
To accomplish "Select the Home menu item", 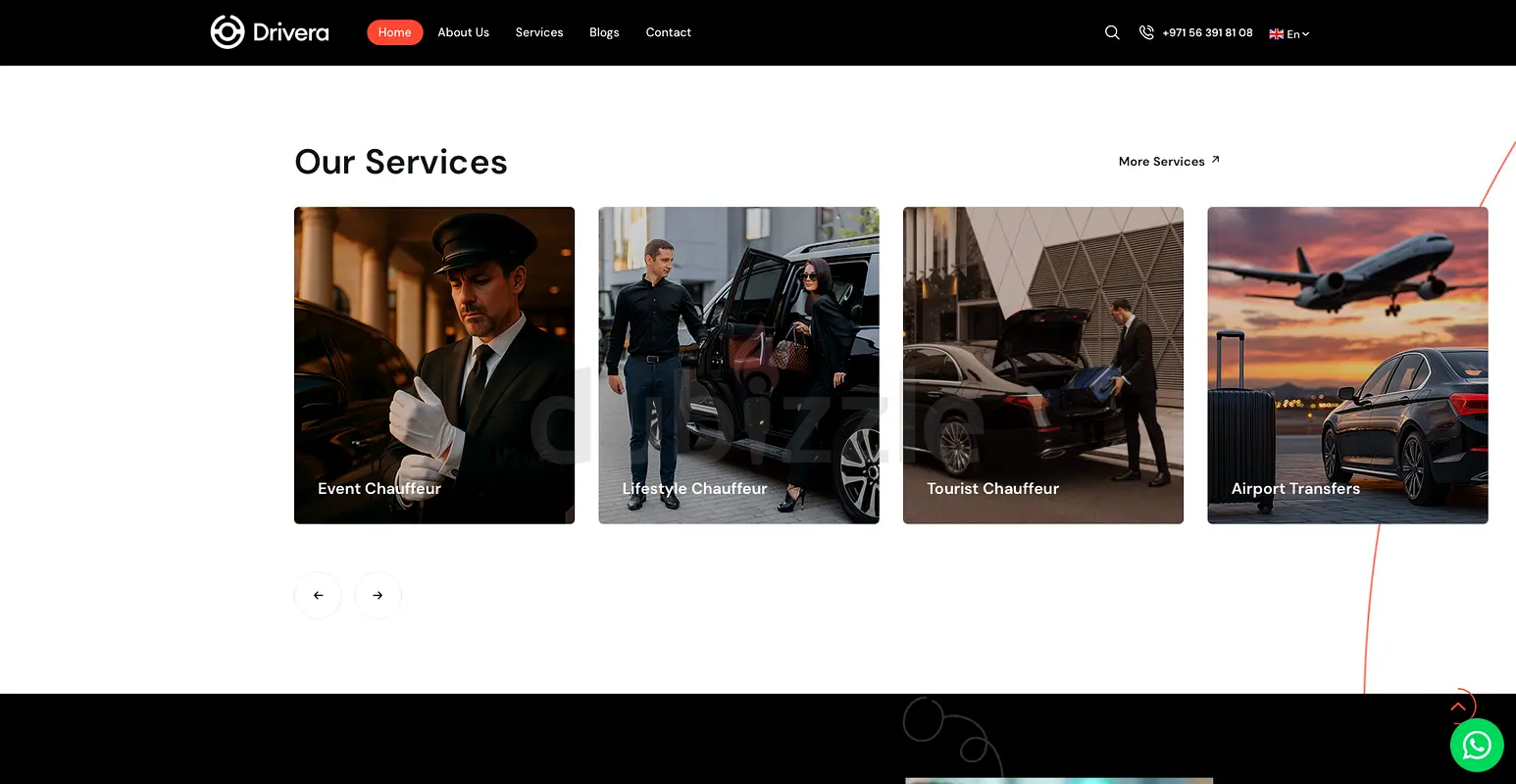I will tap(394, 32).
